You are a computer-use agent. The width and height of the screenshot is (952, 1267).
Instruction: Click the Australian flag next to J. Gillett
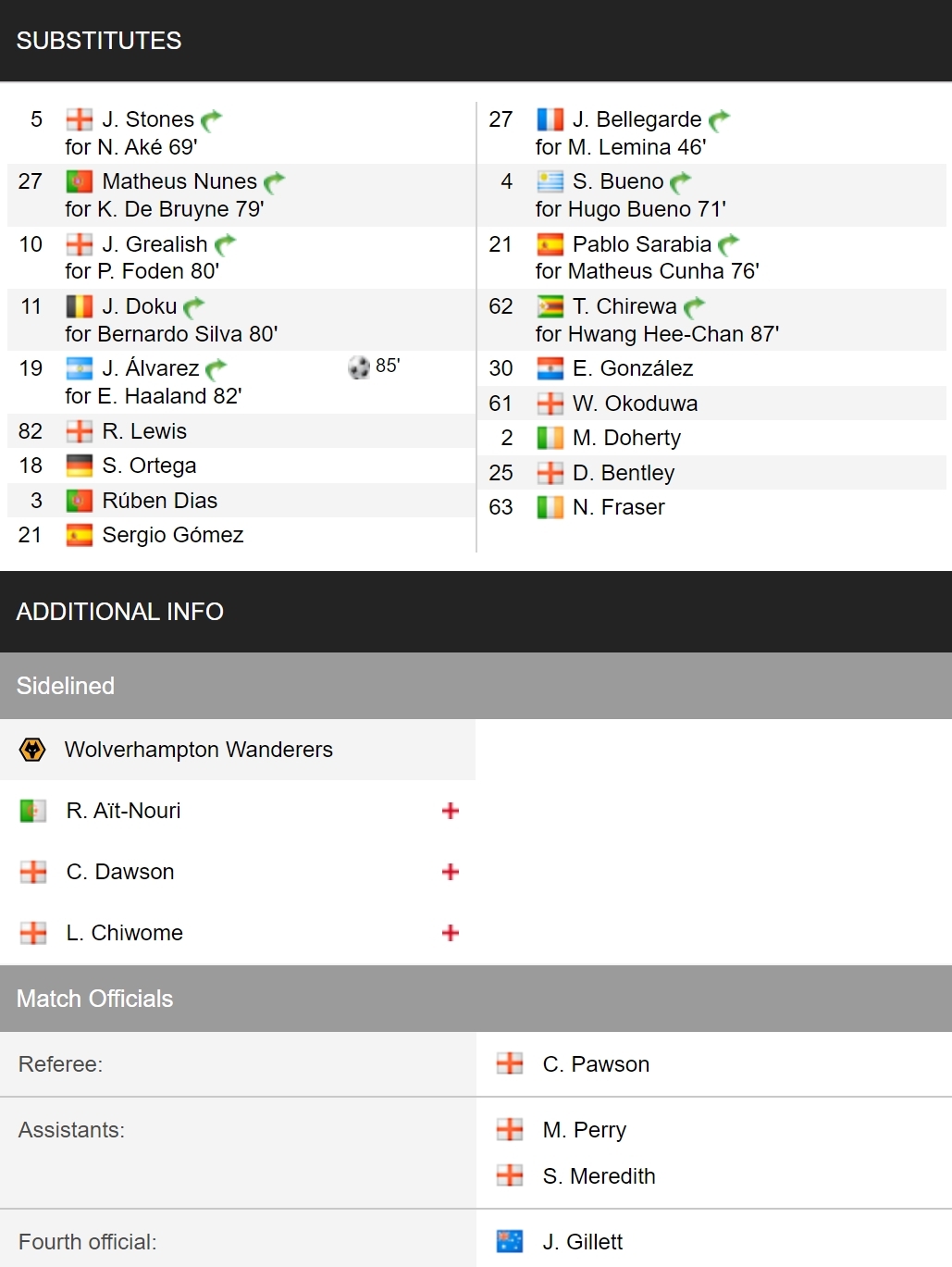(x=510, y=1241)
